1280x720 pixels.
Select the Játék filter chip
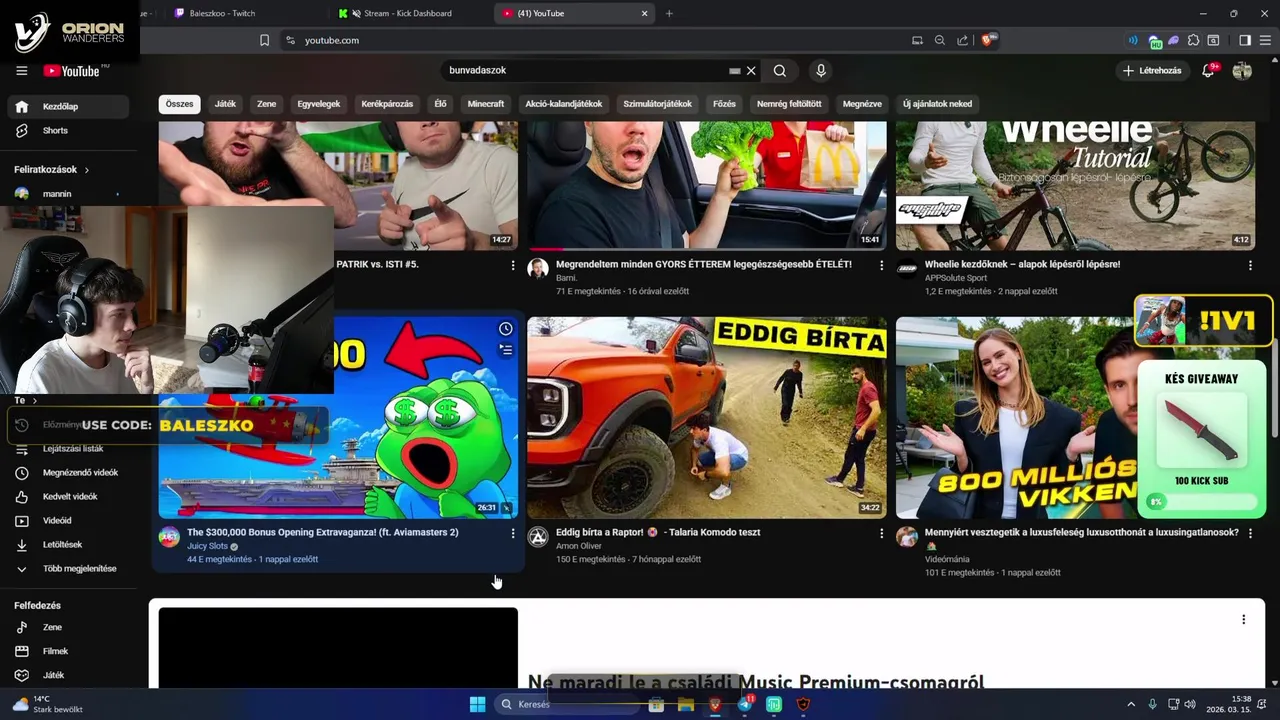[225, 104]
